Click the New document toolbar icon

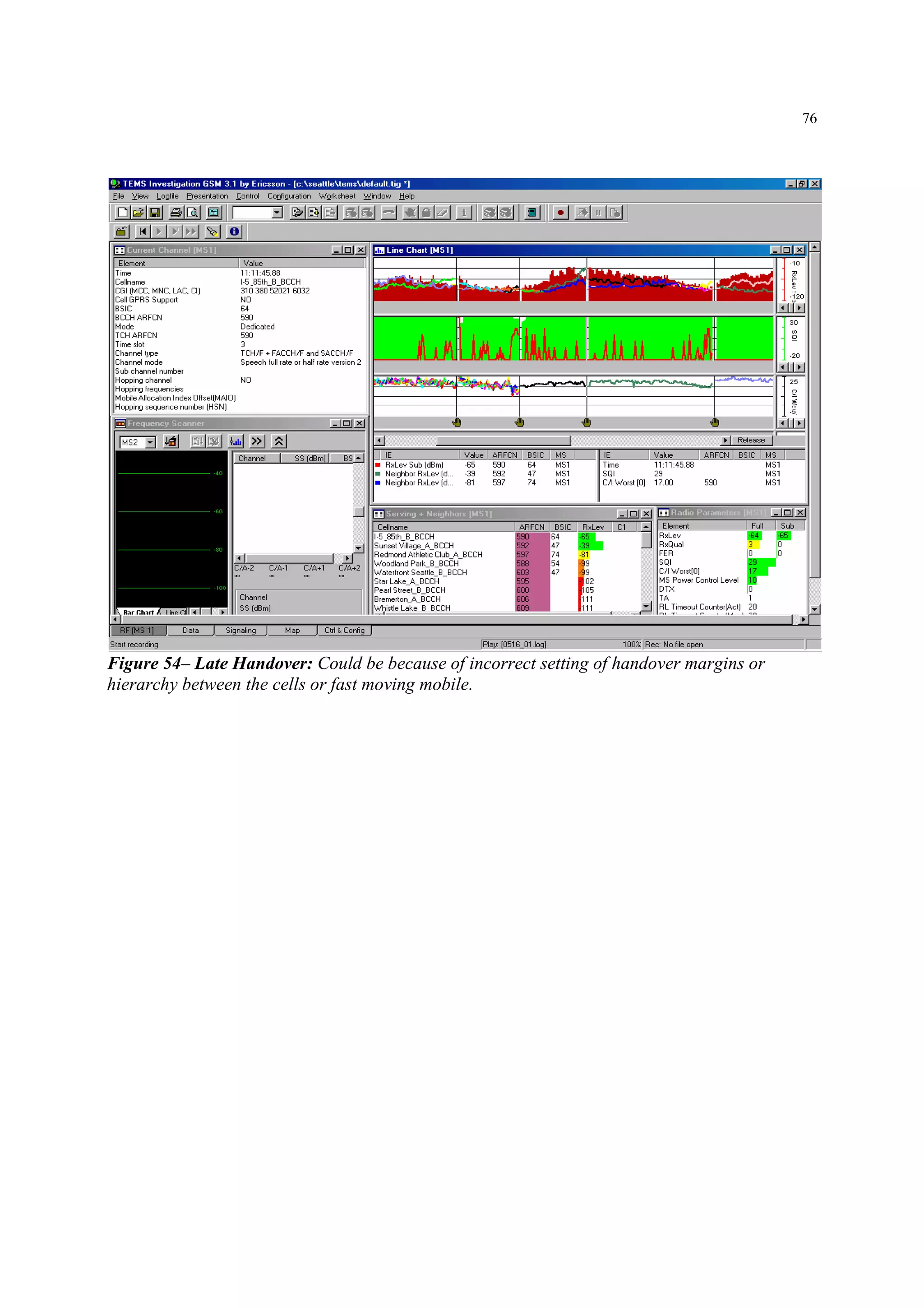pos(122,213)
